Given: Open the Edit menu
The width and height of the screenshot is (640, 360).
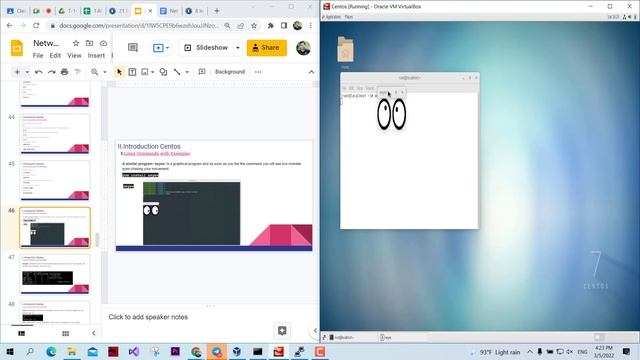Looking at the screenshot, I should tap(55, 56).
